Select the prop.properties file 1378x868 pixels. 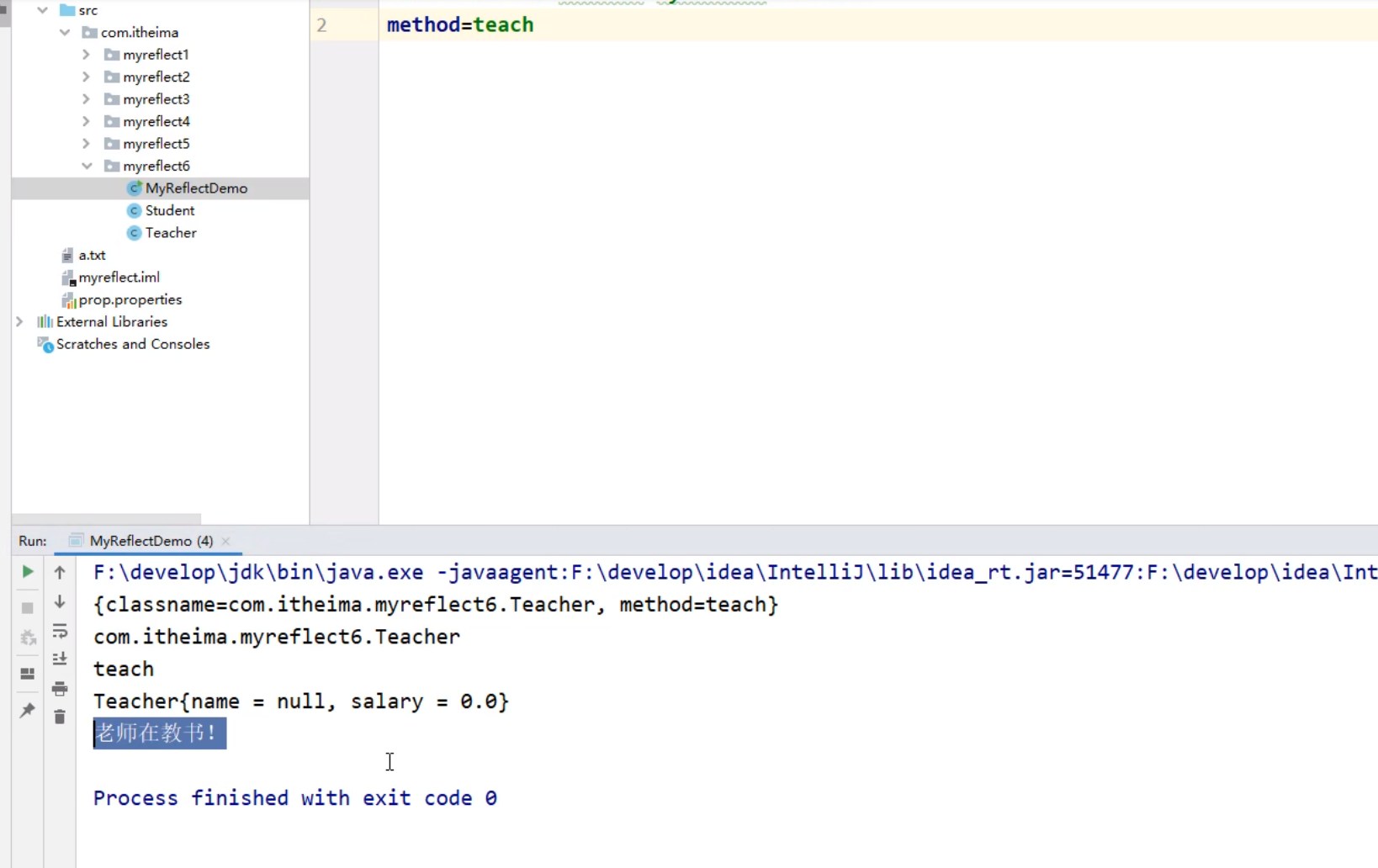pos(130,299)
